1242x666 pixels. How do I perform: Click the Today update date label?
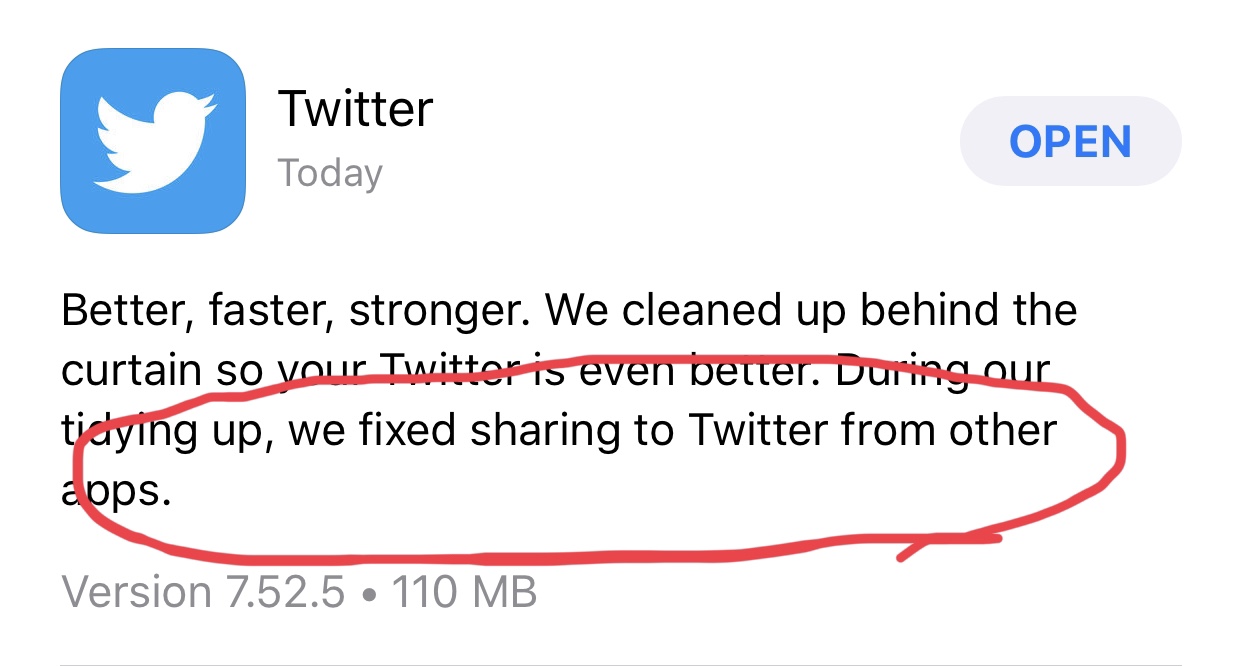[x=330, y=174]
